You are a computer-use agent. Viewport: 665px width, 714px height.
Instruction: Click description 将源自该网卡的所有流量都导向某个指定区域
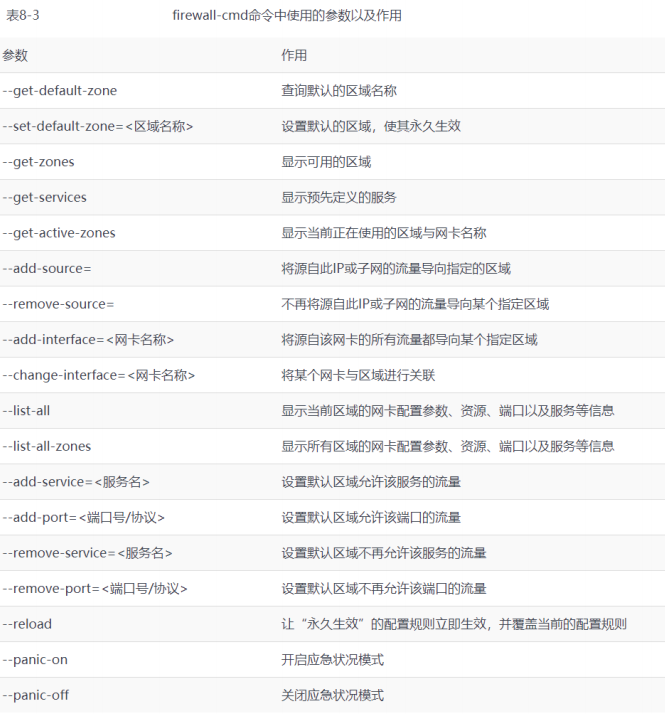(409, 339)
